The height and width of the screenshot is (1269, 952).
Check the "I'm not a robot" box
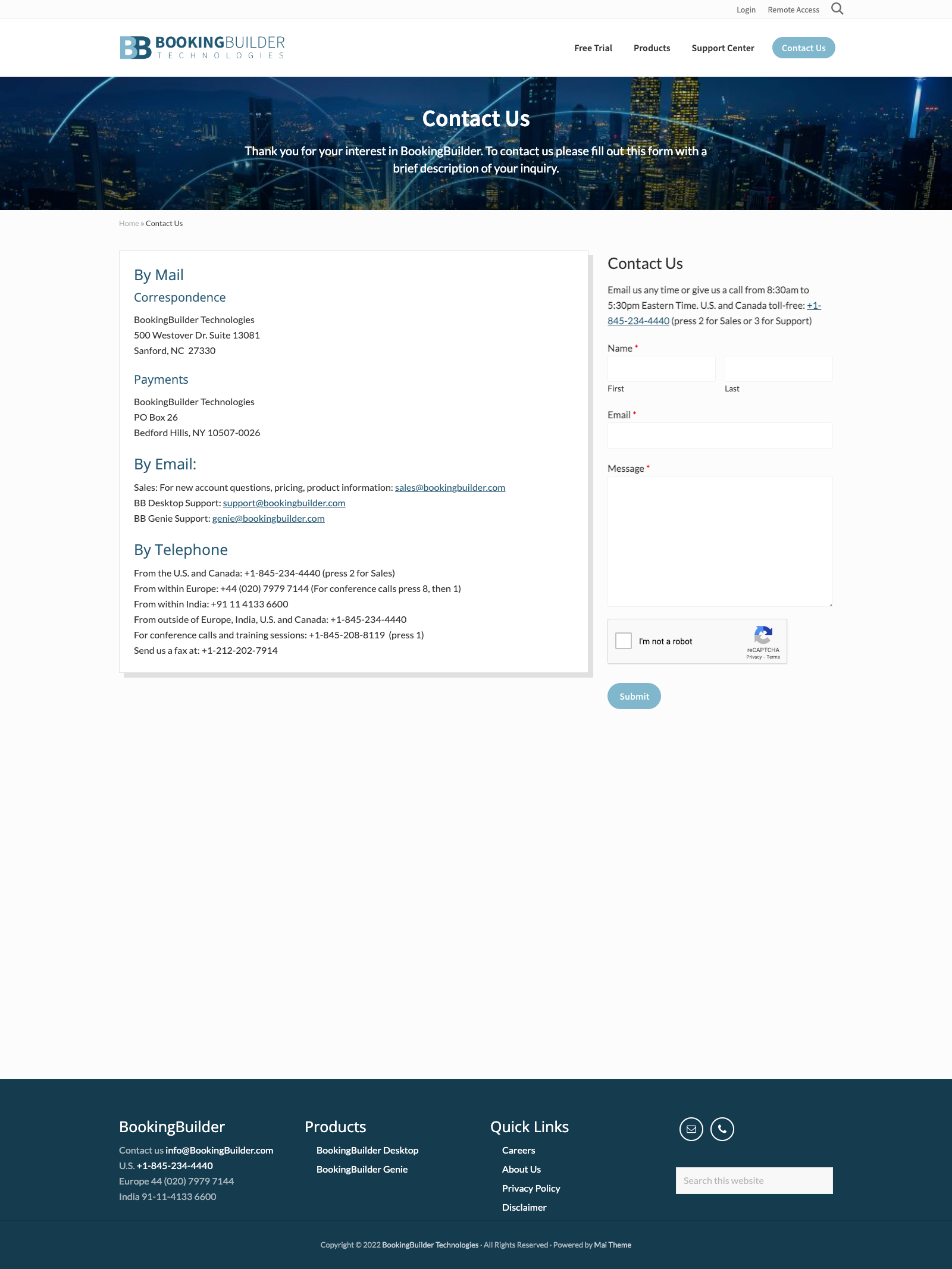pyautogui.click(x=624, y=641)
